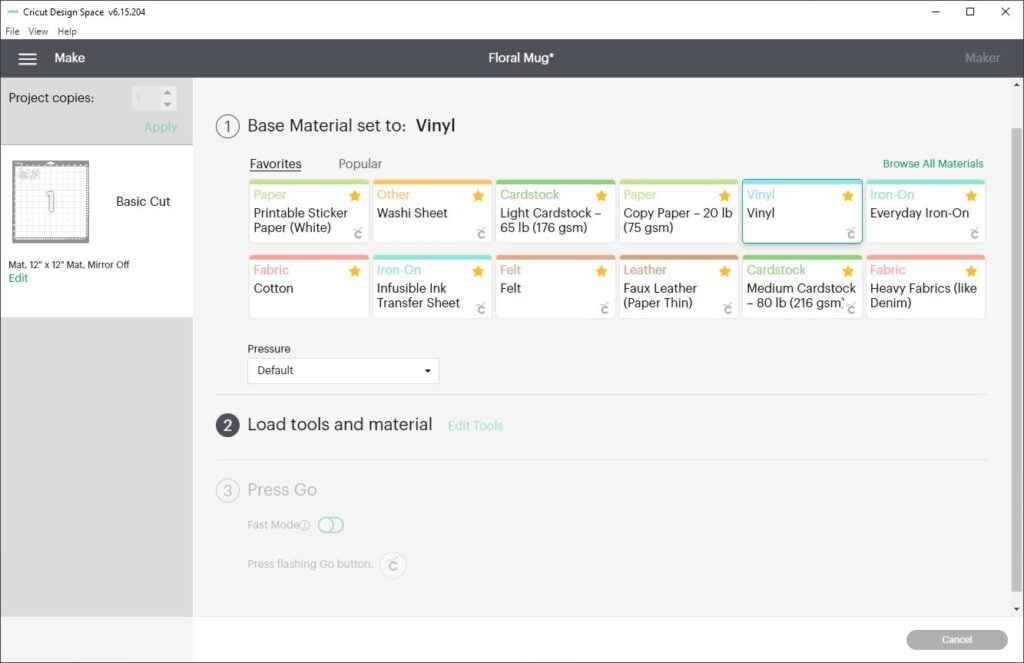
Task: Click Cricut logo on Vinyl card
Action: tap(851, 233)
